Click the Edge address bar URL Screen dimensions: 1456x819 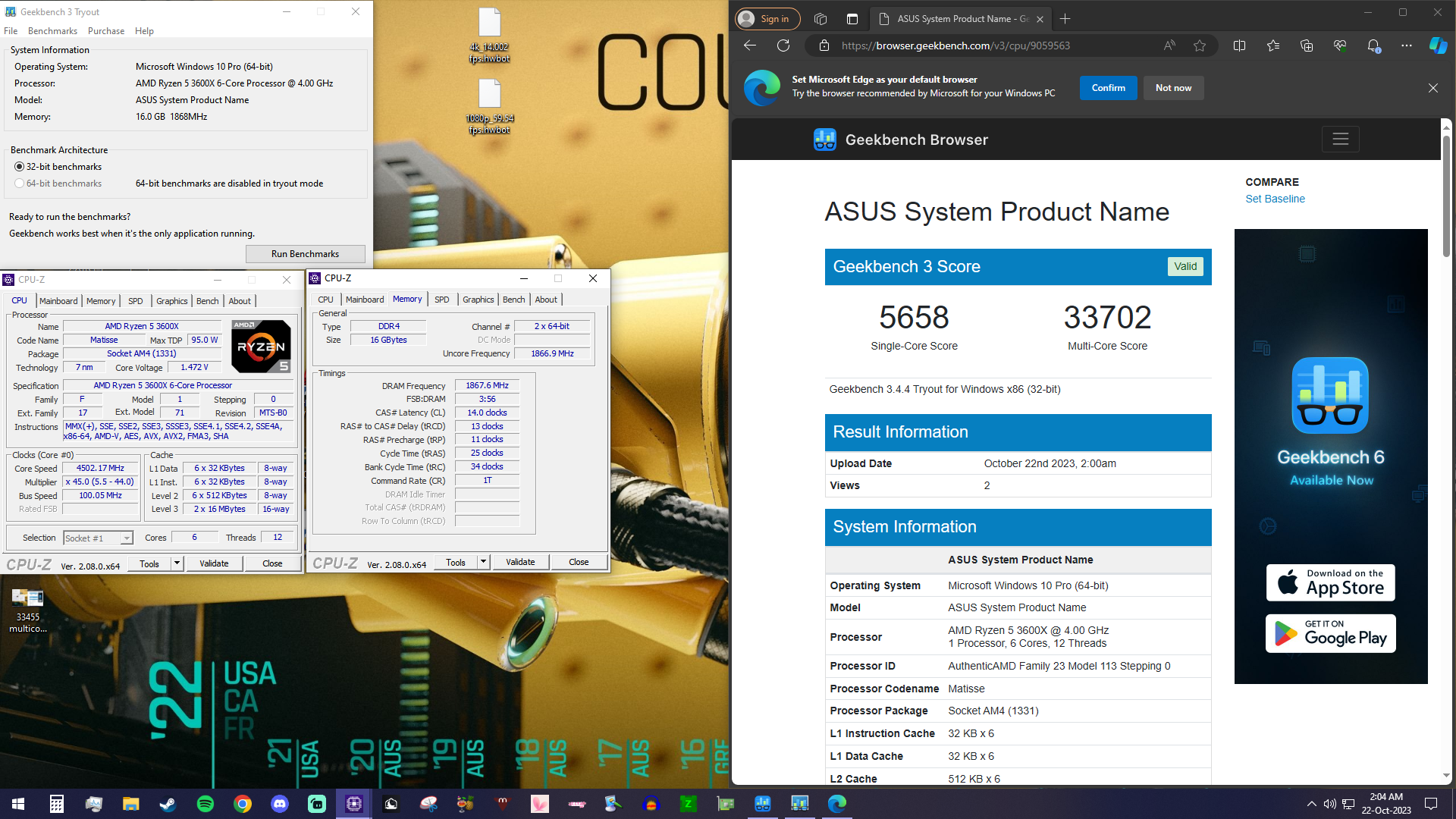pyautogui.click(x=955, y=45)
